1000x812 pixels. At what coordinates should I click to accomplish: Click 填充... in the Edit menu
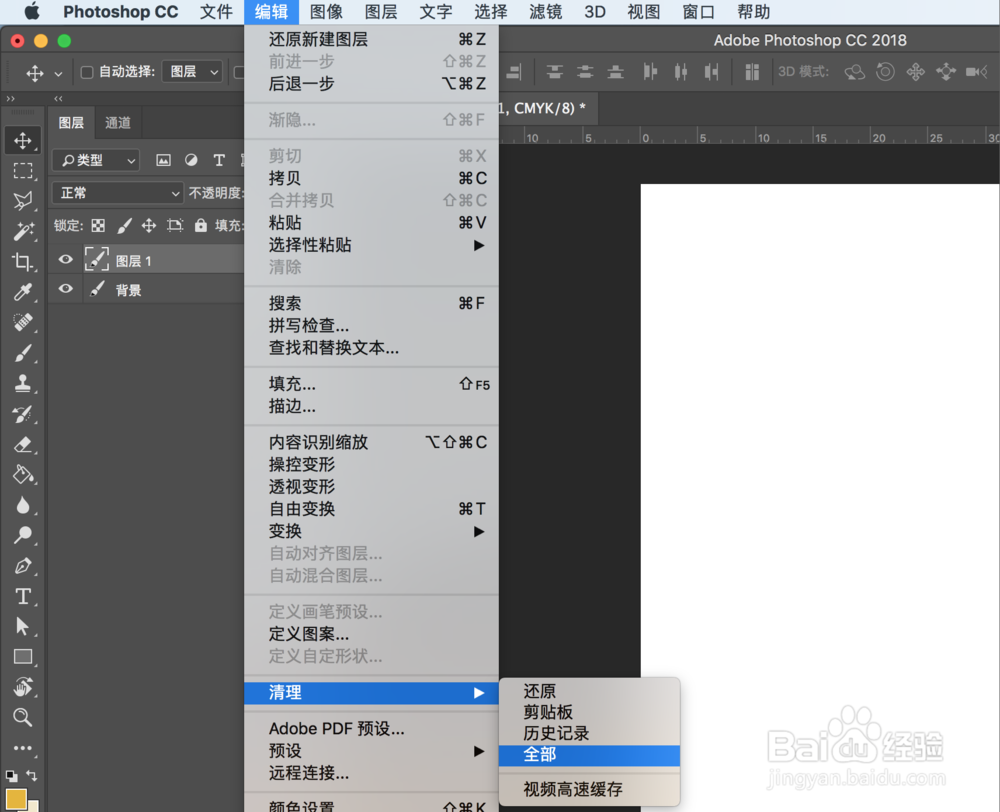[371, 384]
